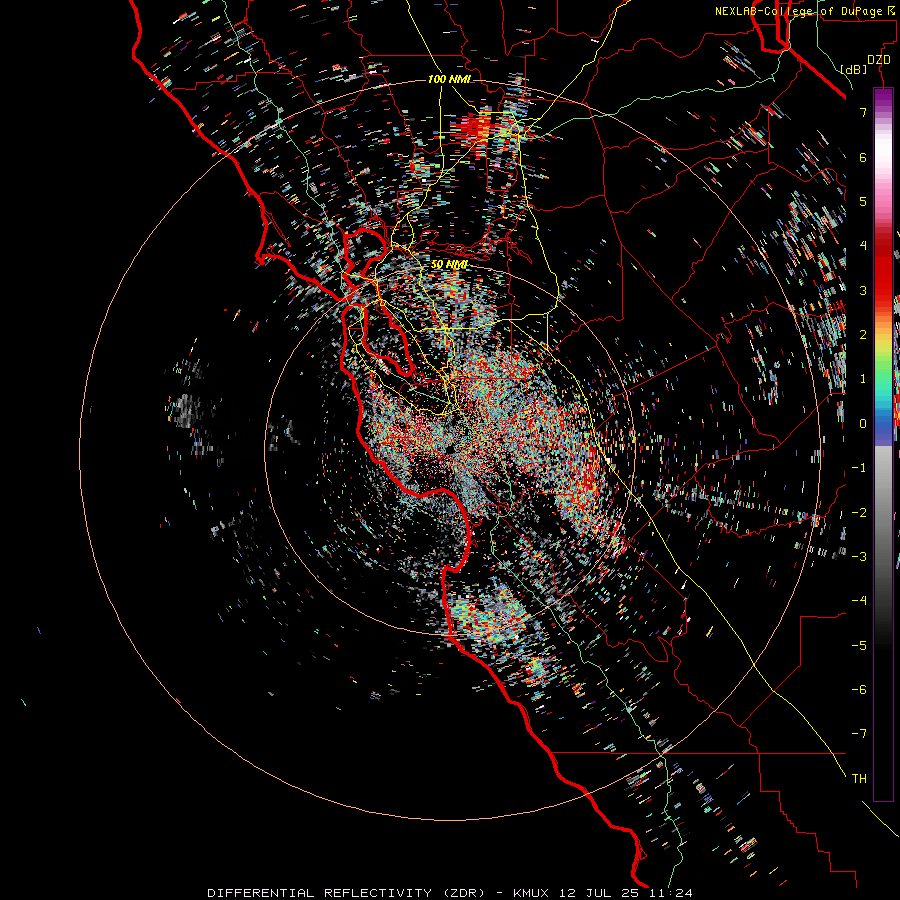Click the "6" value on the dB scale
Image resolution: width=900 pixels, height=900 pixels.
pos(863,157)
